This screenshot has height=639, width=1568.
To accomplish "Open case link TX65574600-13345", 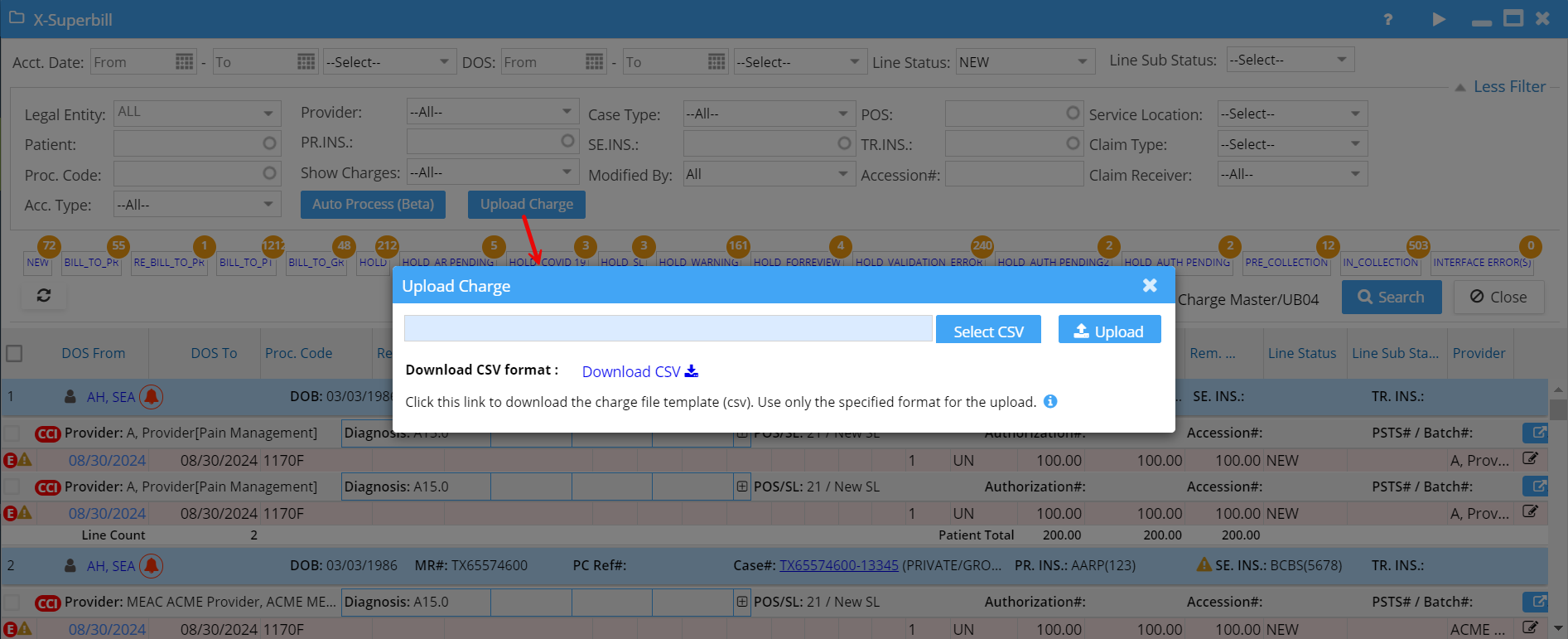I will coord(839,565).
